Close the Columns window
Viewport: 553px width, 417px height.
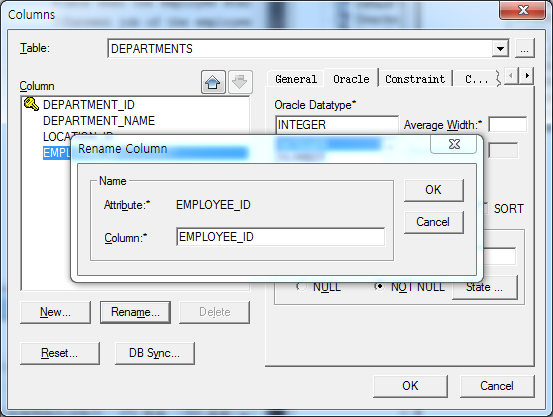(x=523, y=10)
